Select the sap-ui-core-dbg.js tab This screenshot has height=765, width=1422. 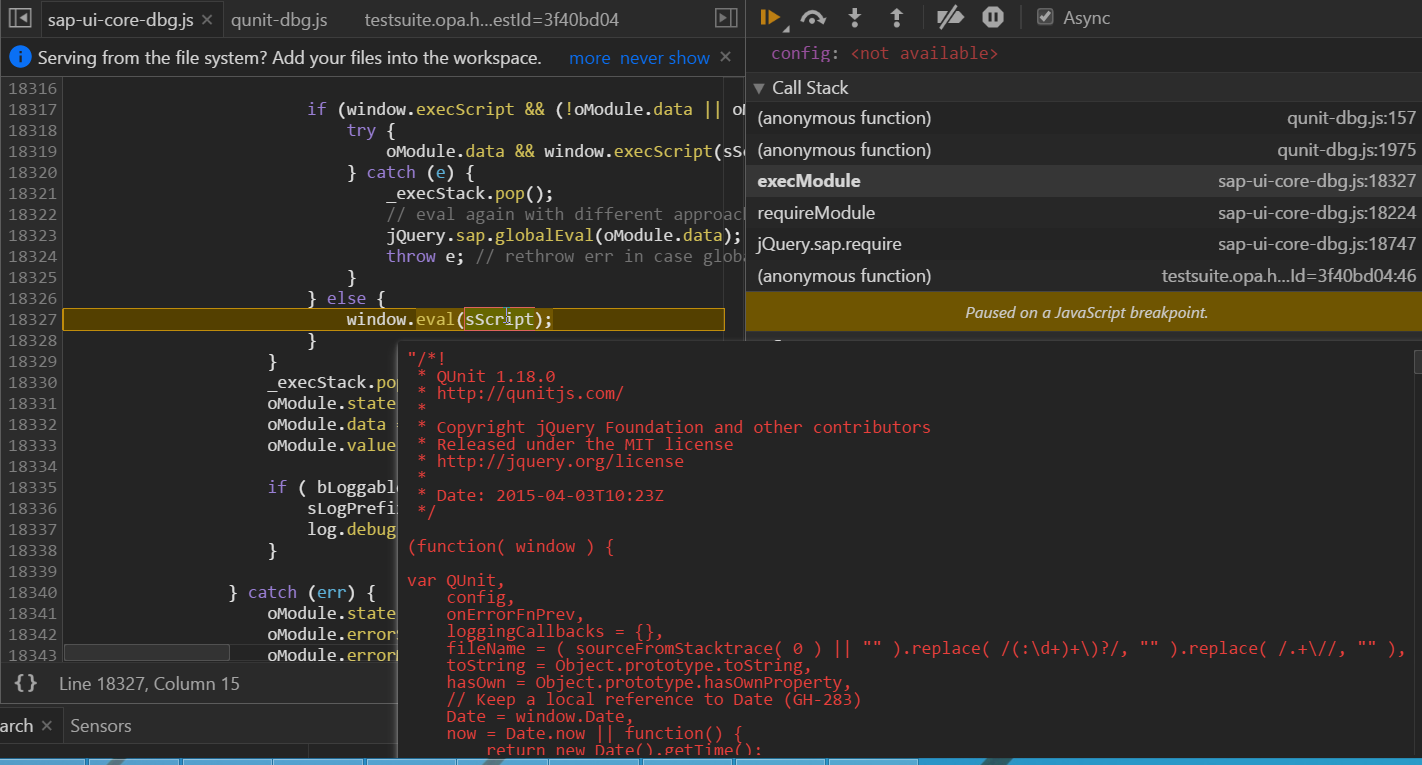(x=120, y=20)
